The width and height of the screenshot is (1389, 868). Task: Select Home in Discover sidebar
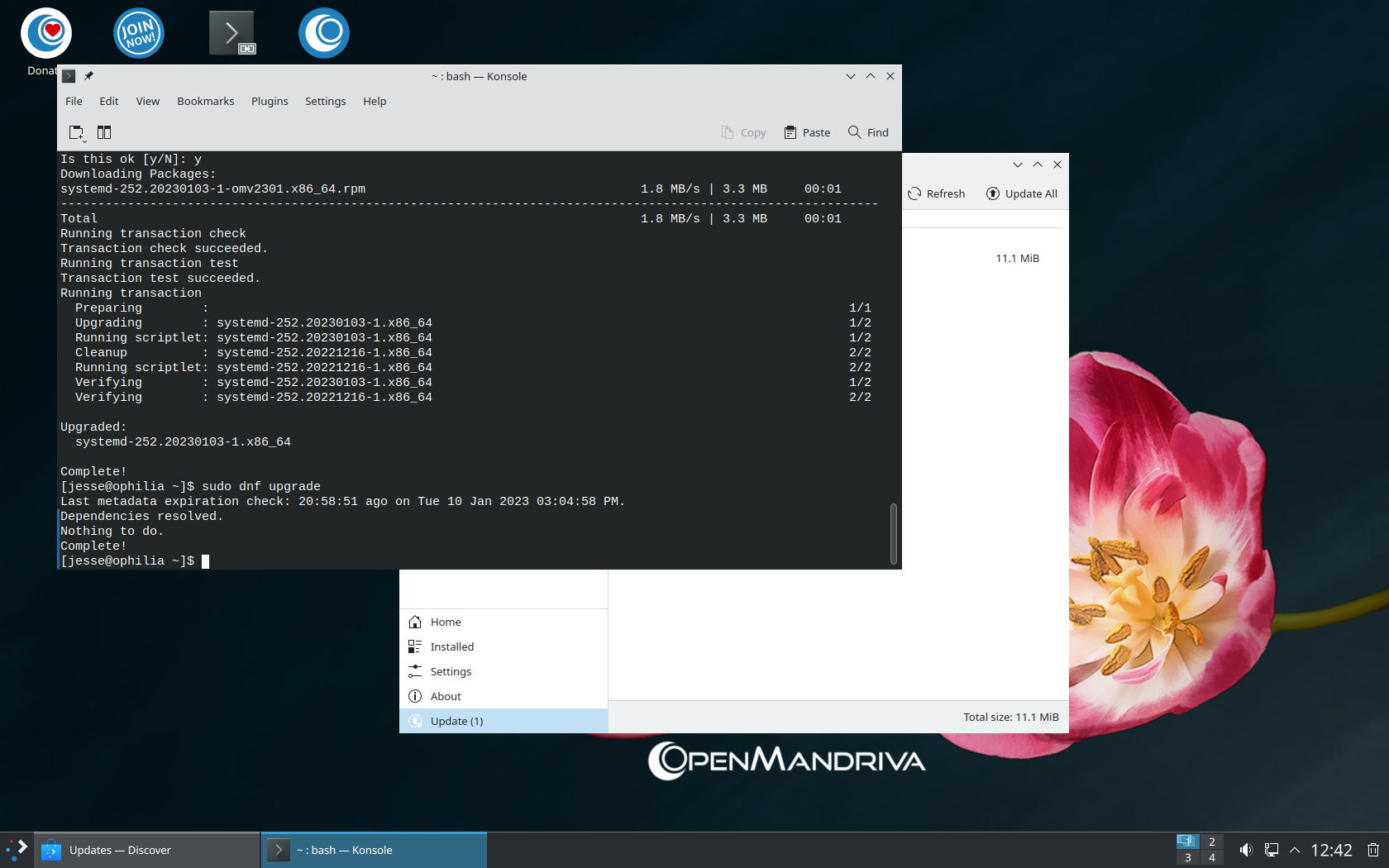504,622
